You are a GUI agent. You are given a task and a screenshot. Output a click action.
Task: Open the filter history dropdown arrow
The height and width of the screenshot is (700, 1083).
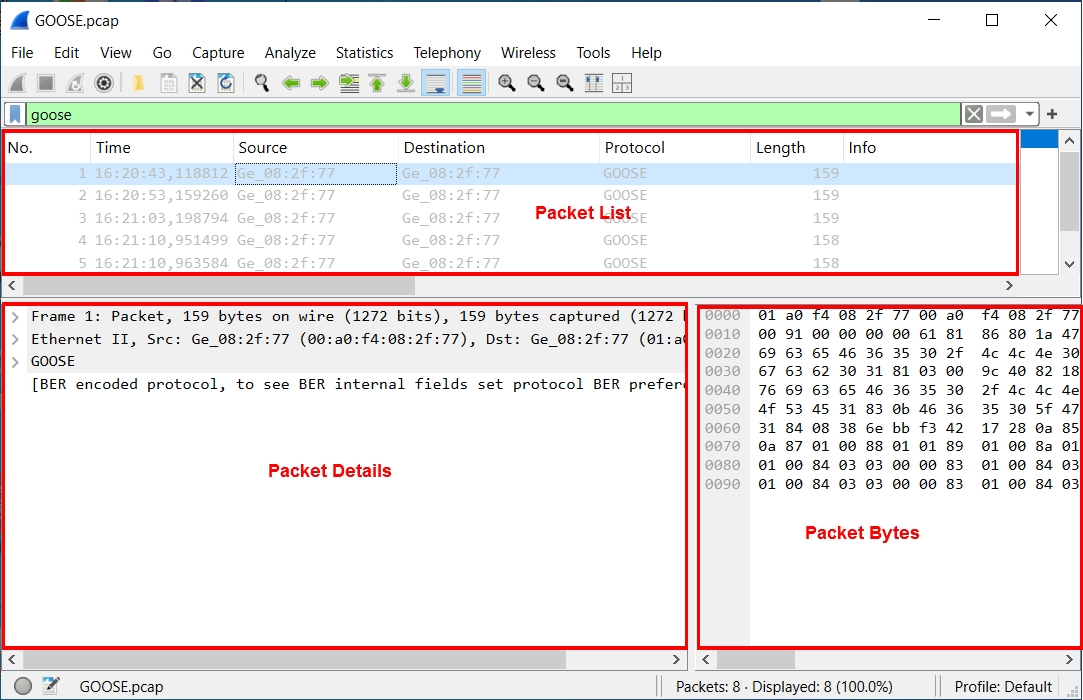pyautogui.click(x=1029, y=114)
